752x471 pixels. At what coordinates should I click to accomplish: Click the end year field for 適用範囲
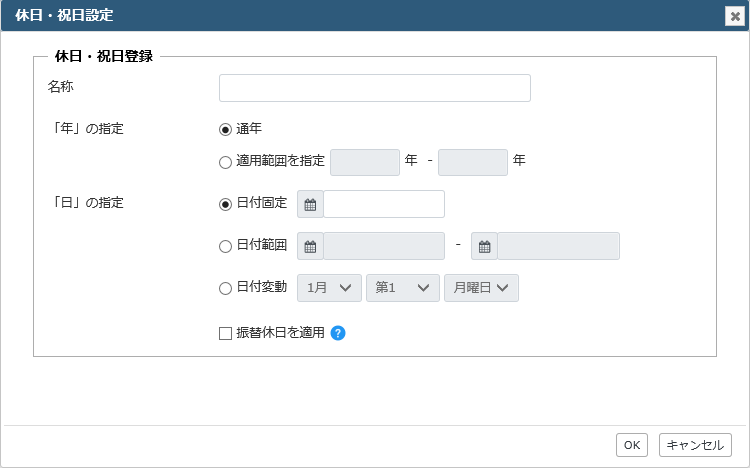[473, 163]
